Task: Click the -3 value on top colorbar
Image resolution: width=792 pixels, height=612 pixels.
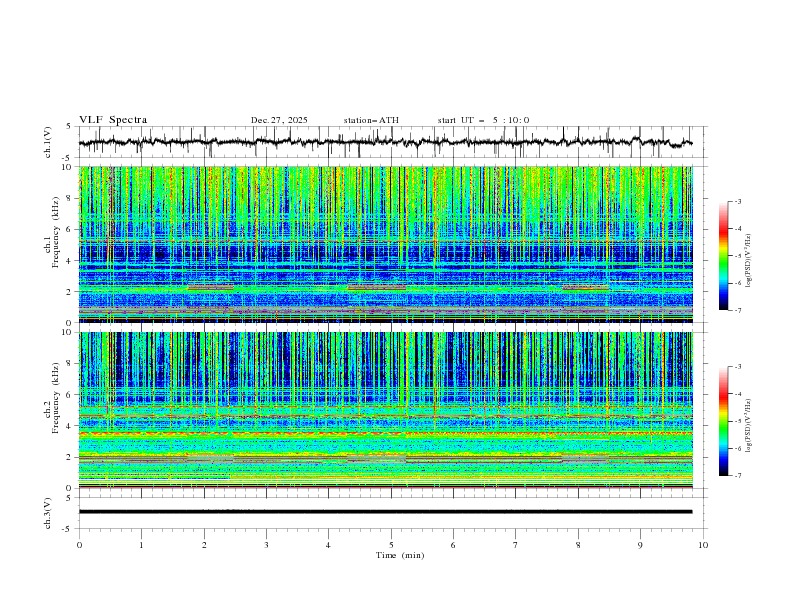Action: (x=737, y=202)
